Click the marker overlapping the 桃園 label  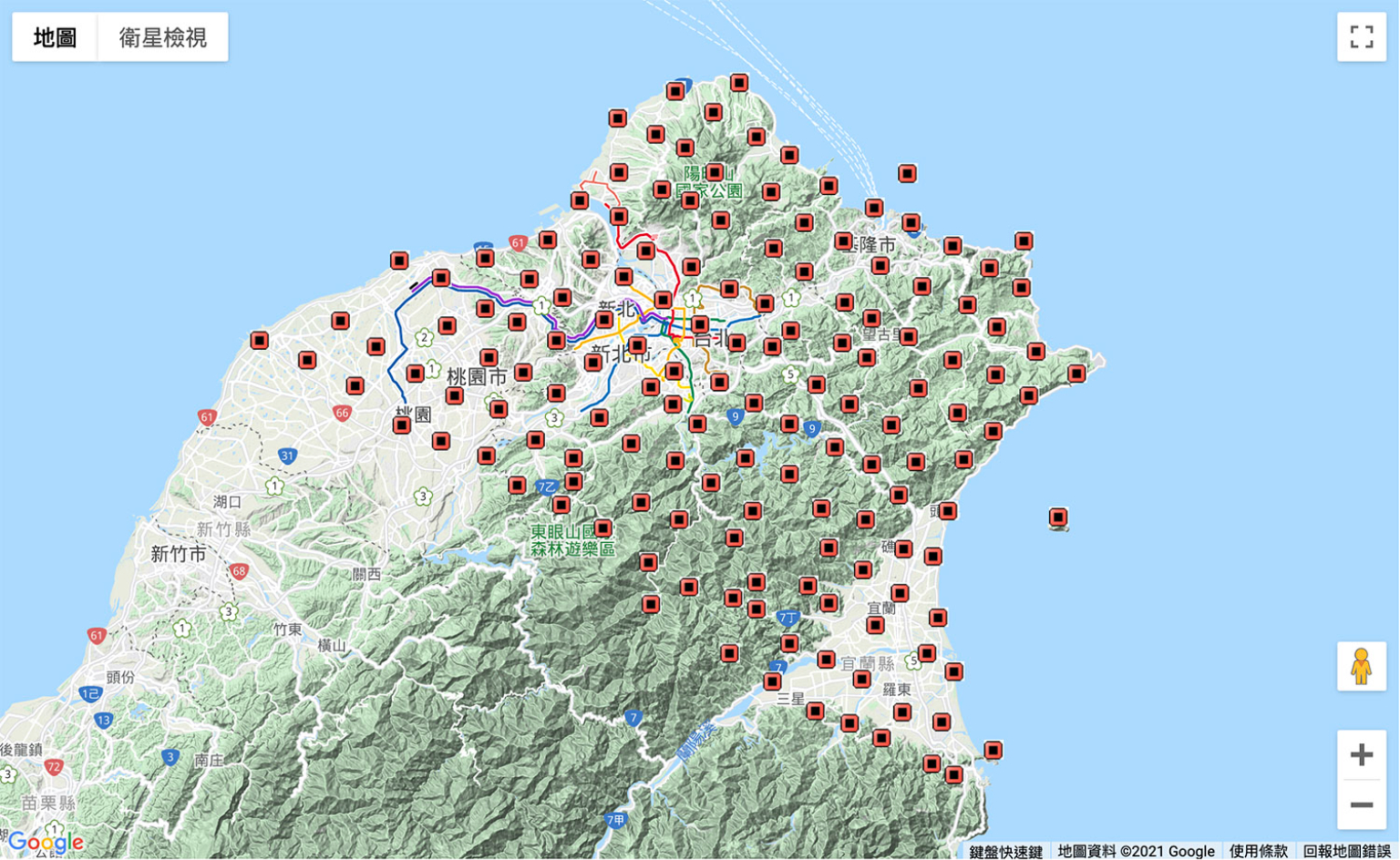coord(402,425)
